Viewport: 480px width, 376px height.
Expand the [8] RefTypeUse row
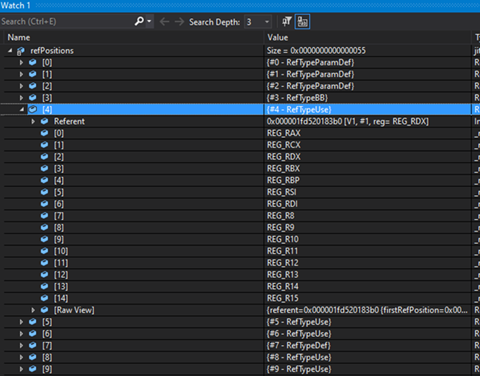tap(21, 357)
